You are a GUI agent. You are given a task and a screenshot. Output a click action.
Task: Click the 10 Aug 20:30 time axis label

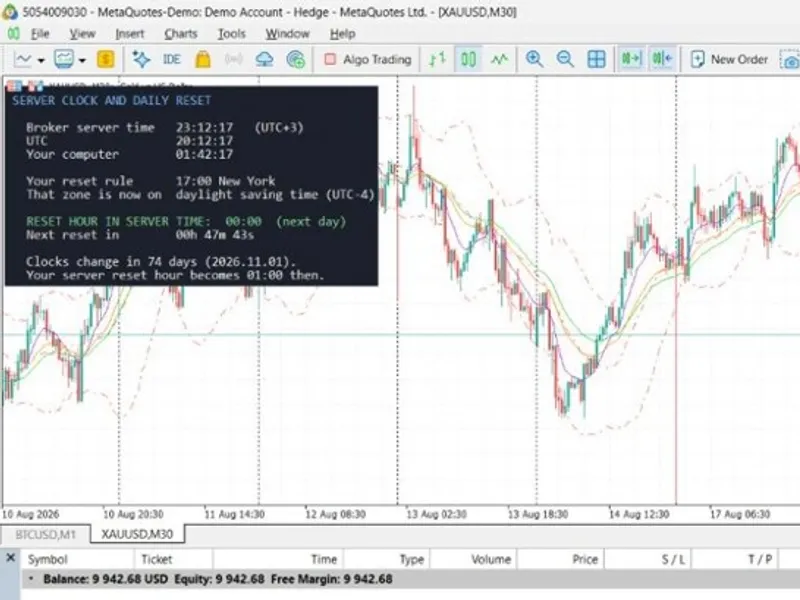pyautogui.click(x=133, y=514)
